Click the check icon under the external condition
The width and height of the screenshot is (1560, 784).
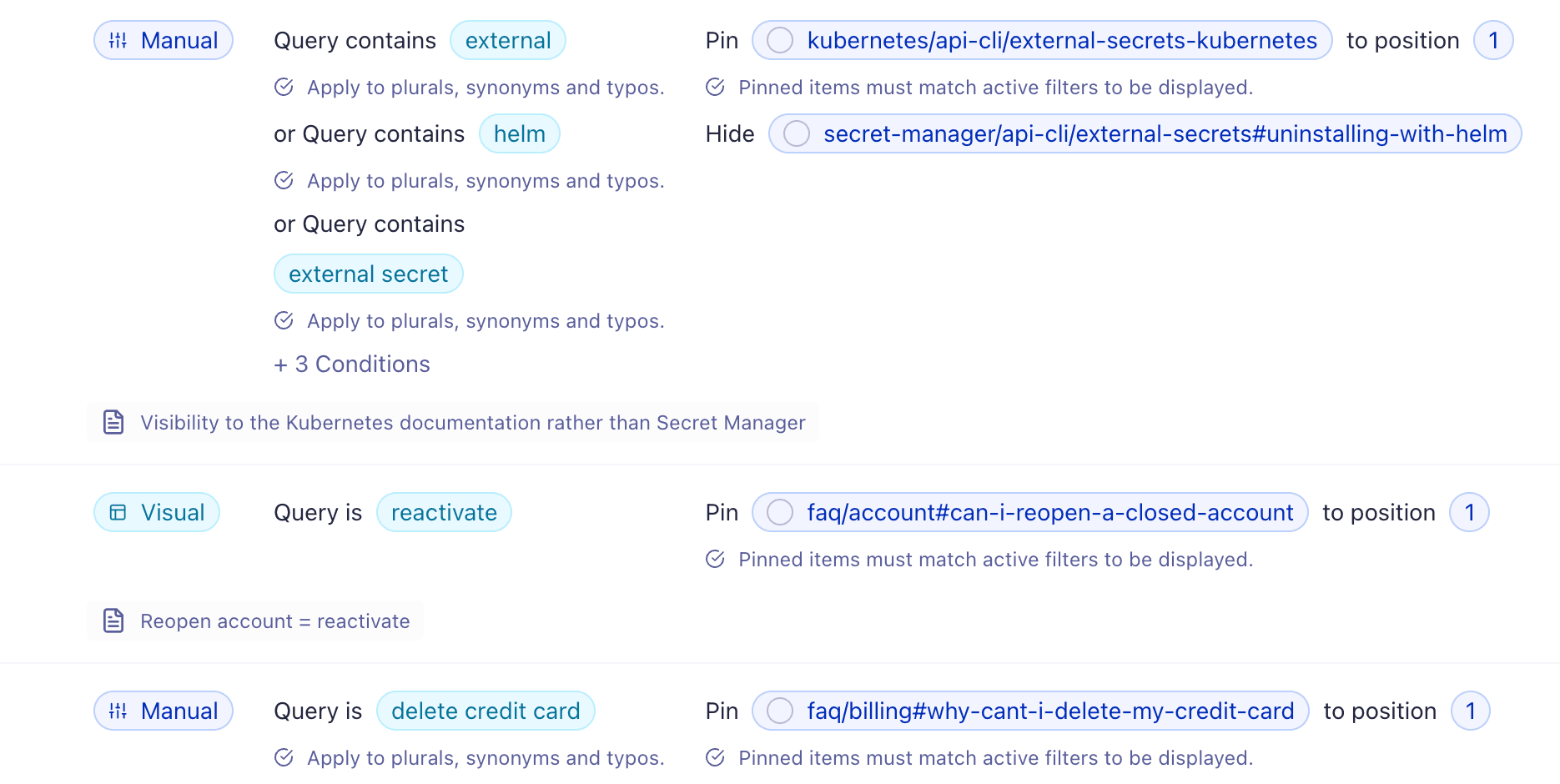tap(284, 88)
